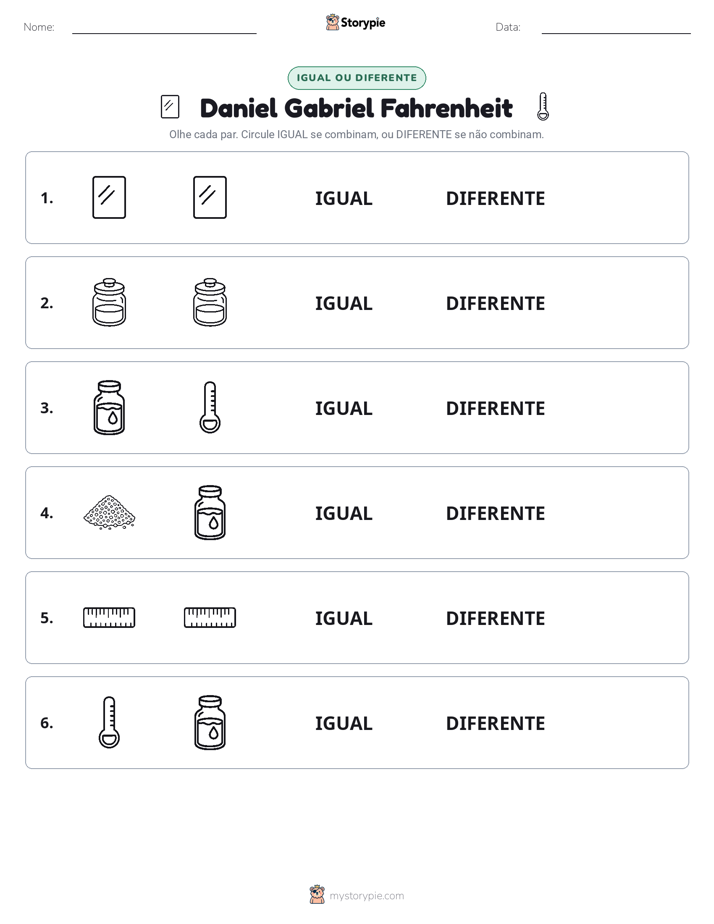
Task: Choose IGUAL for question 1
Action: pyautogui.click(x=343, y=199)
